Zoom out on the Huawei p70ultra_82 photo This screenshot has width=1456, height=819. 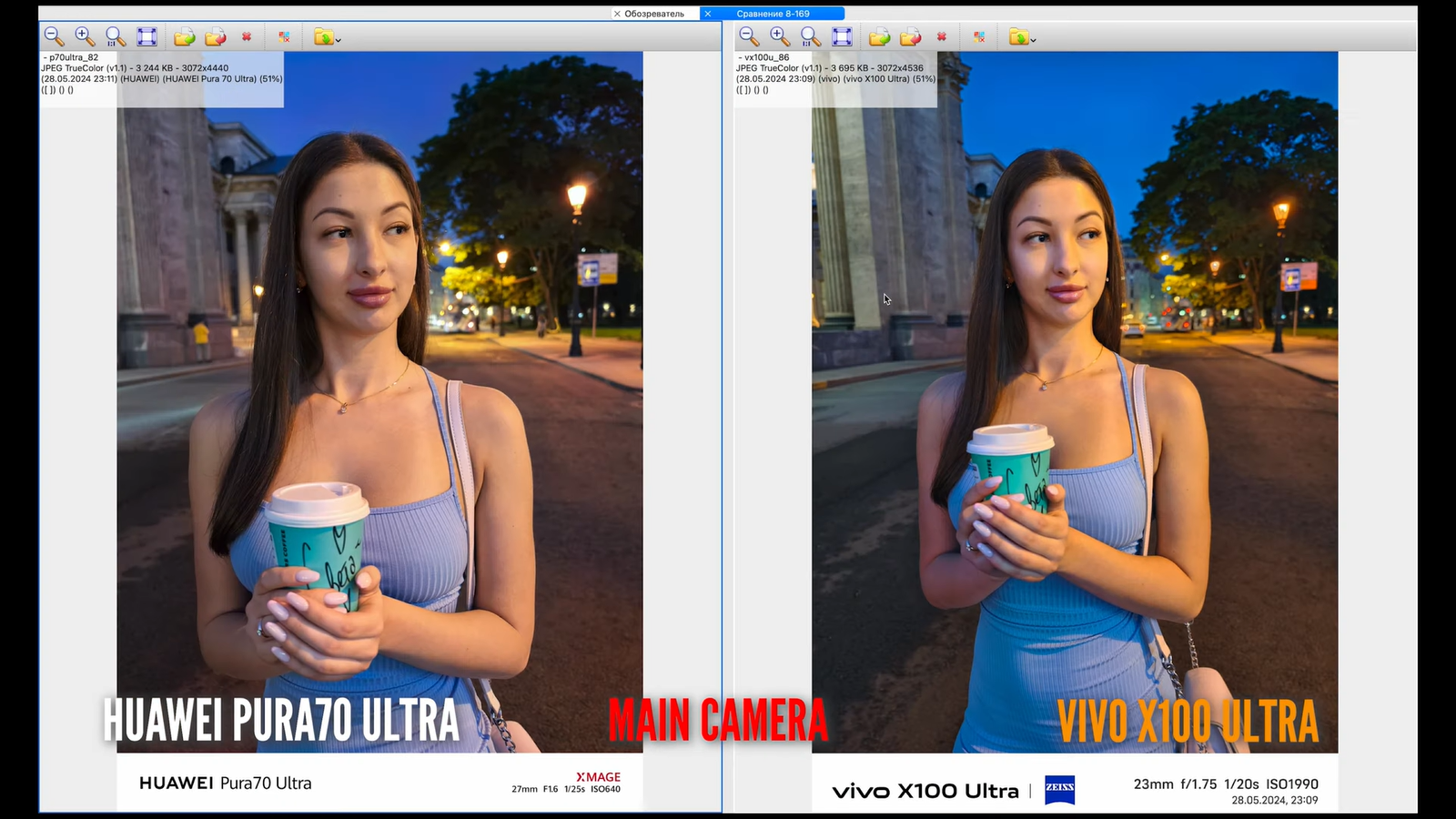(54, 36)
